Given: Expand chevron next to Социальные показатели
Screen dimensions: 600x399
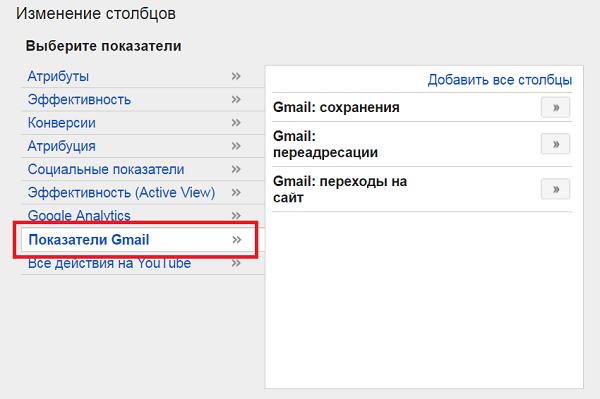Looking at the screenshot, I should [x=236, y=169].
